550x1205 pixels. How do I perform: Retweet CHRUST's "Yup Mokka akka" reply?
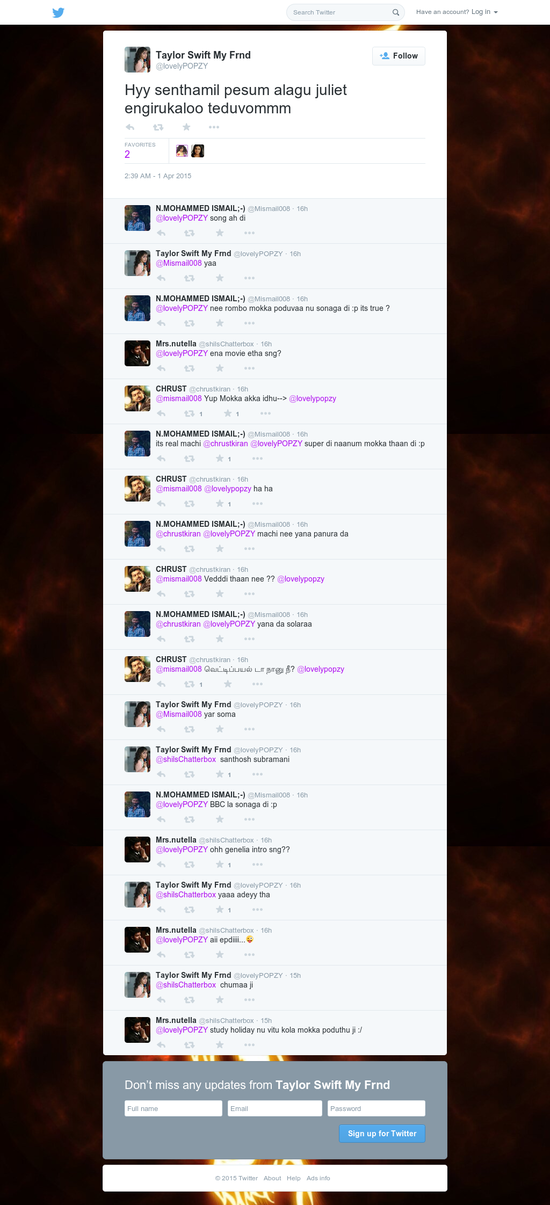coord(190,413)
